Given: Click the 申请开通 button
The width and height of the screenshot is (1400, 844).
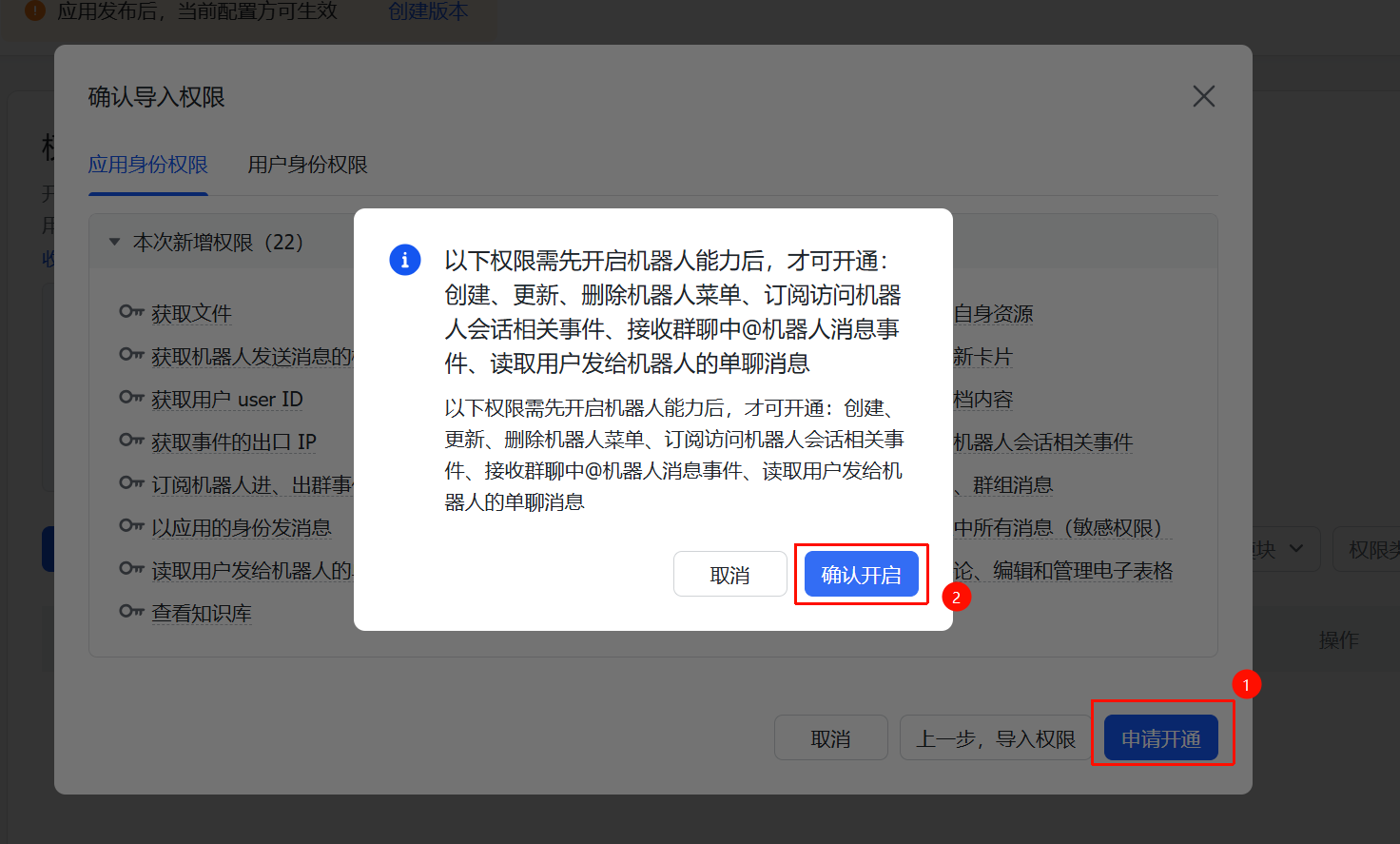Looking at the screenshot, I should [x=1160, y=738].
